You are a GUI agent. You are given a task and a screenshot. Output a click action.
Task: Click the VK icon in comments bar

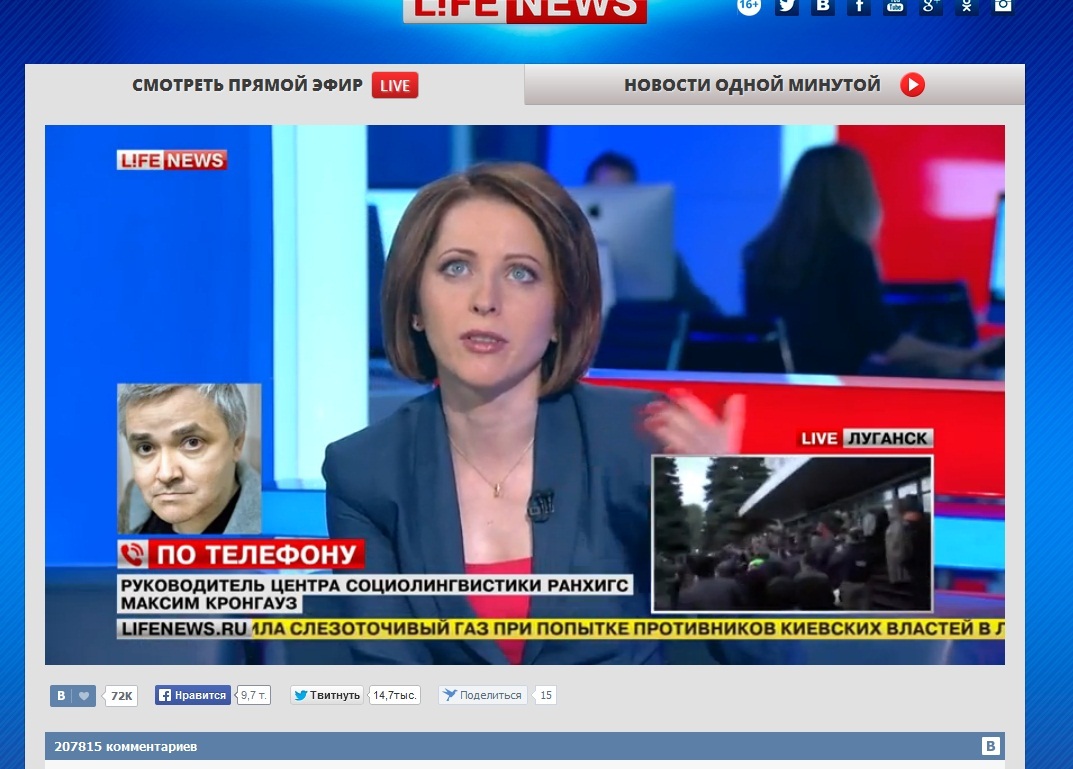tap(990, 746)
